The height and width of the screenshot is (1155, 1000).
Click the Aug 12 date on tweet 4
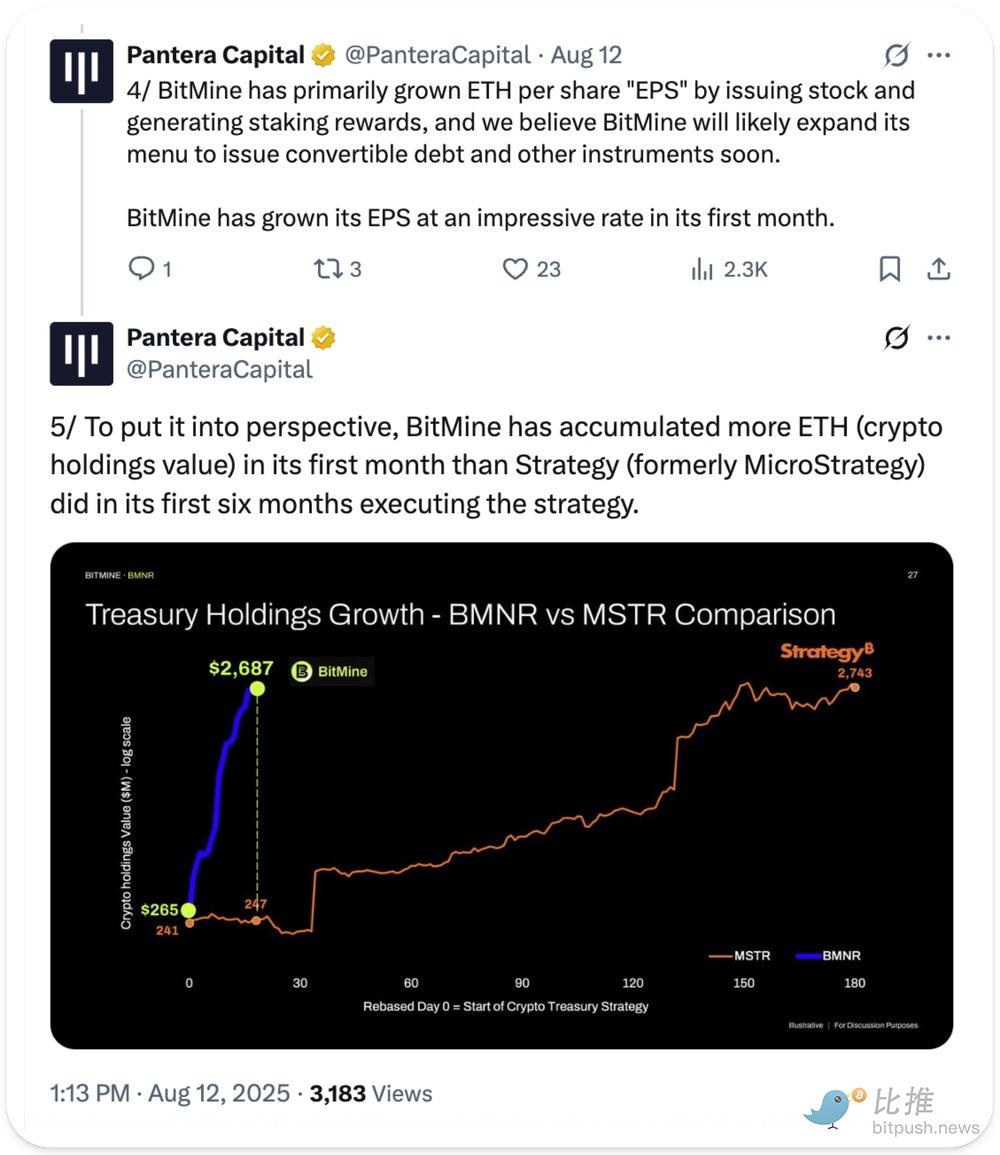click(x=586, y=55)
